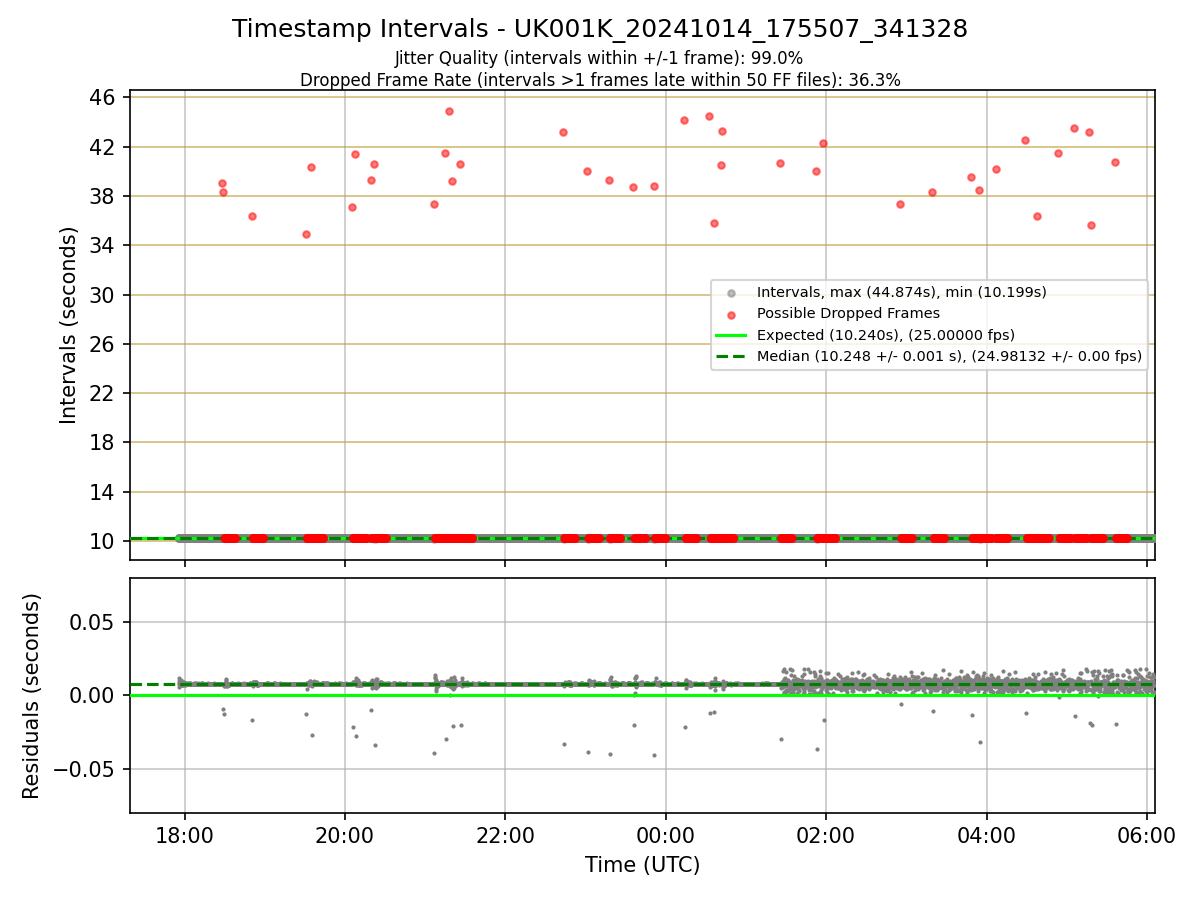Image resolution: width=1200 pixels, height=900 pixels.
Task: Click the dashed dark green line legend sample
Action: tap(731, 356)
